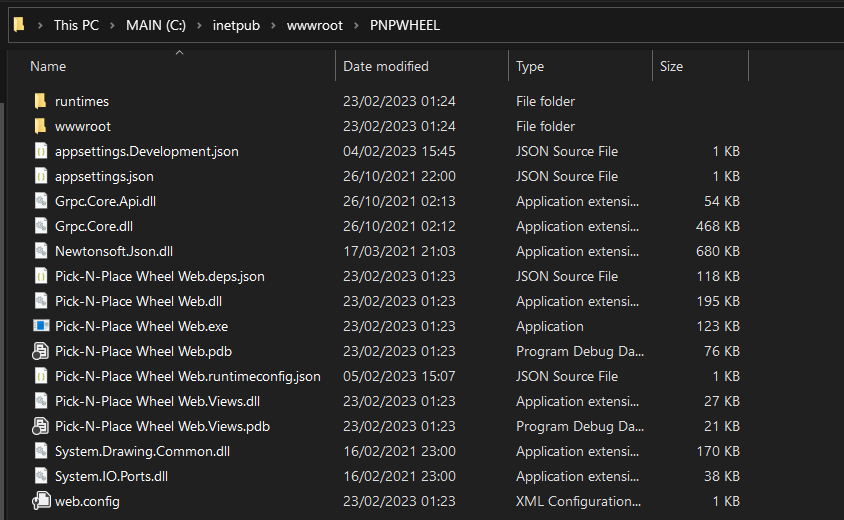Navigate to wwwroot breadcrumb
844x520 pixels.
(315, 25)
